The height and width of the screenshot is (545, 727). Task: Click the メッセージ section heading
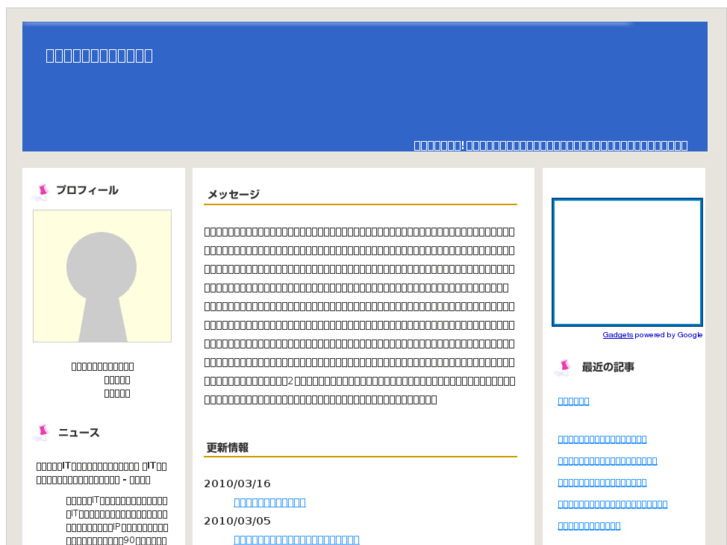point(233,195)
